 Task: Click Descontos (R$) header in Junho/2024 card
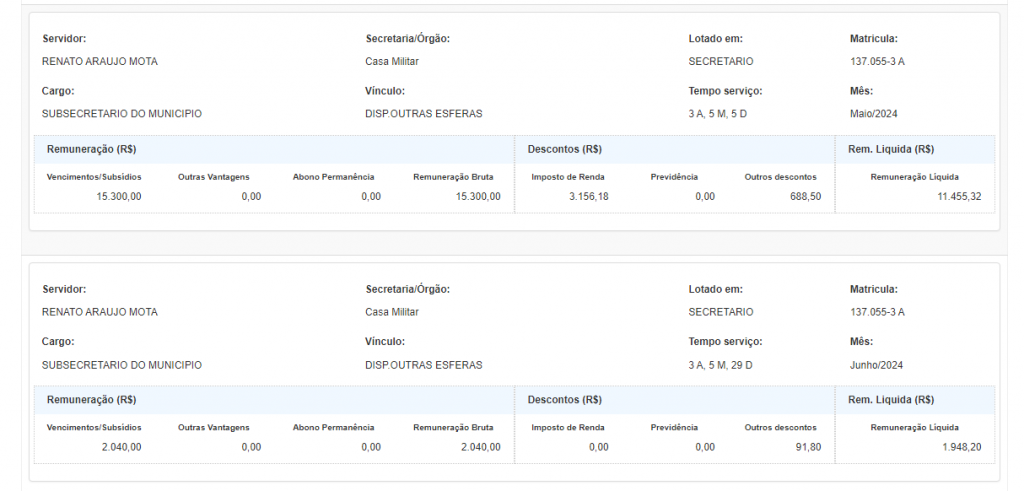[x=564, y=400]
